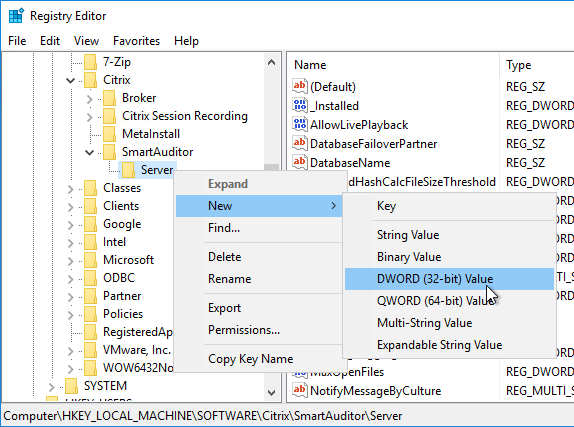Viewport: 574px width, 427px height.
Task: Click Delete in the context menu
Action: pyautogui.click(x=259, y=257)
